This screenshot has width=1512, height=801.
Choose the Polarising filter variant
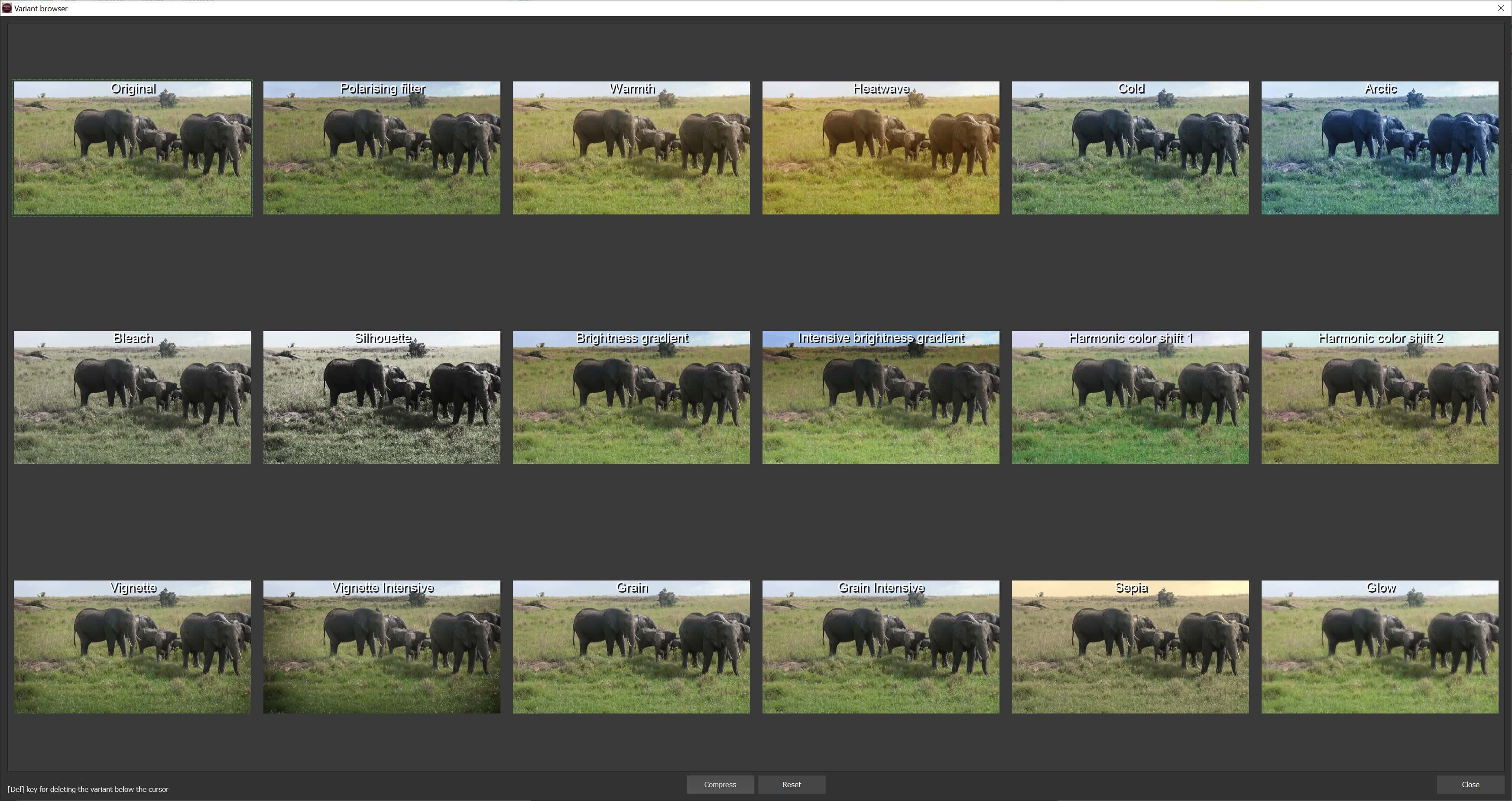382,148
